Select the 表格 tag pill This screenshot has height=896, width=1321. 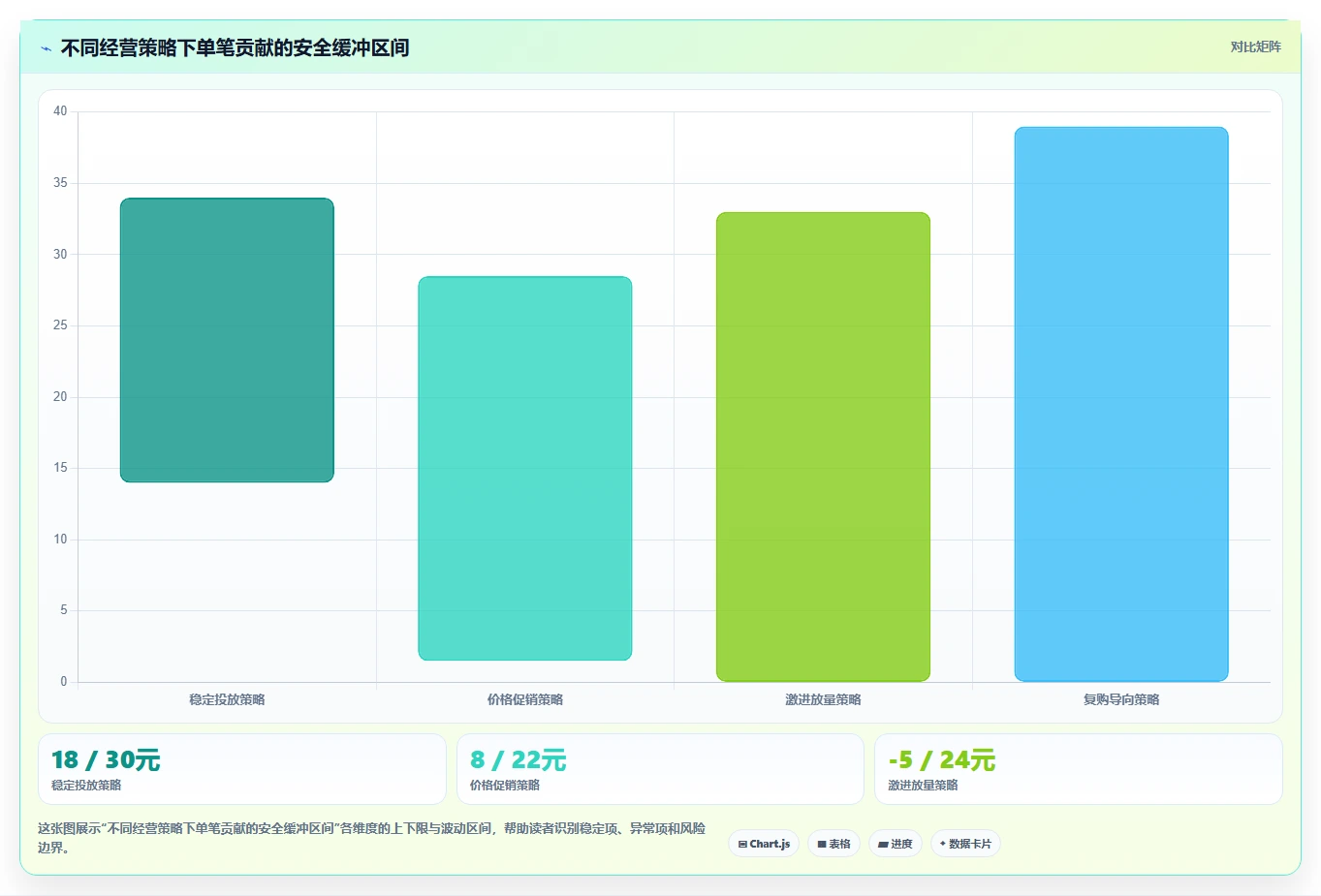833,844
